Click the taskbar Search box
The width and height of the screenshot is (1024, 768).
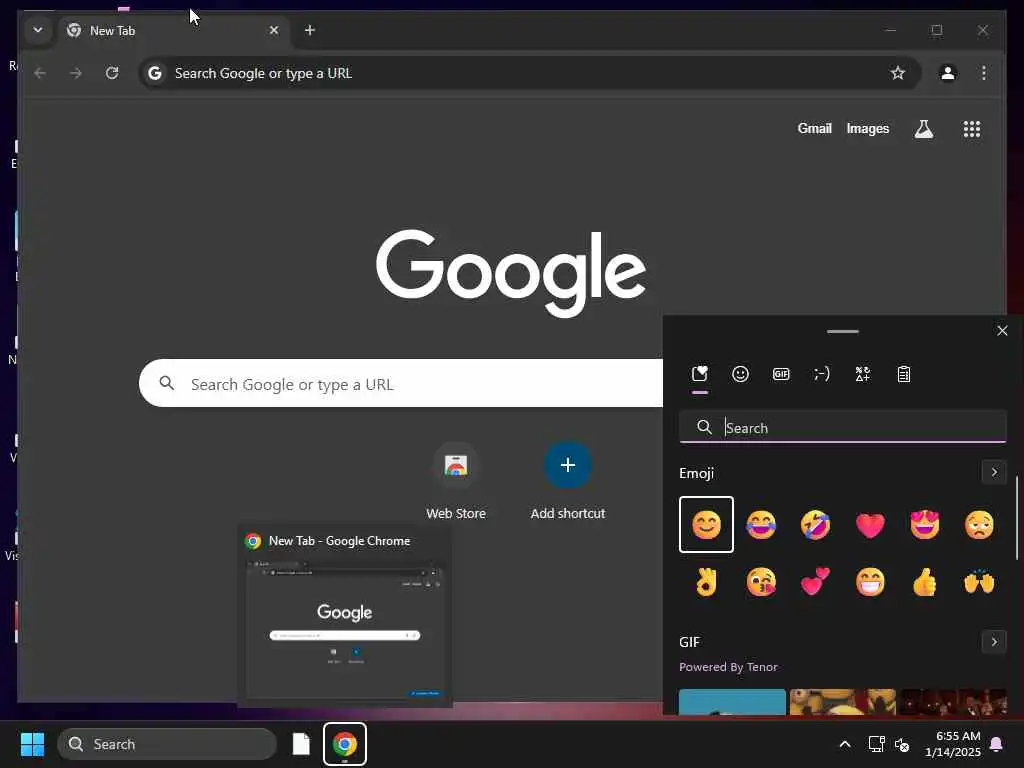pyautogui.click(x=167, y=744)
